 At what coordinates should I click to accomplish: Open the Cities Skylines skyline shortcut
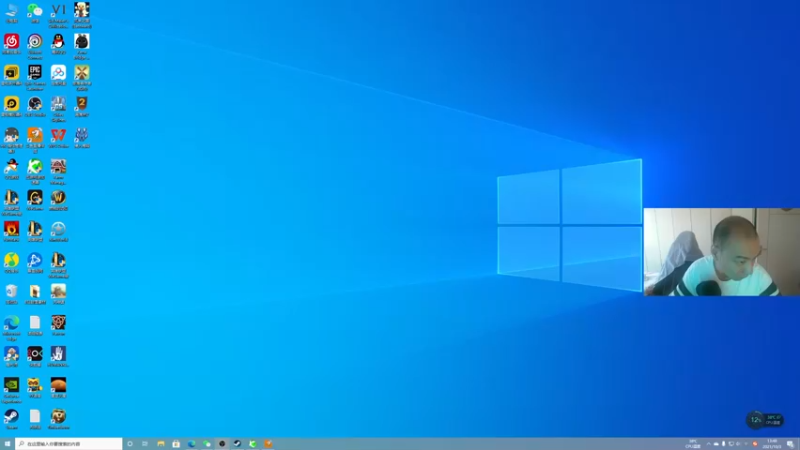click(58, 108)
